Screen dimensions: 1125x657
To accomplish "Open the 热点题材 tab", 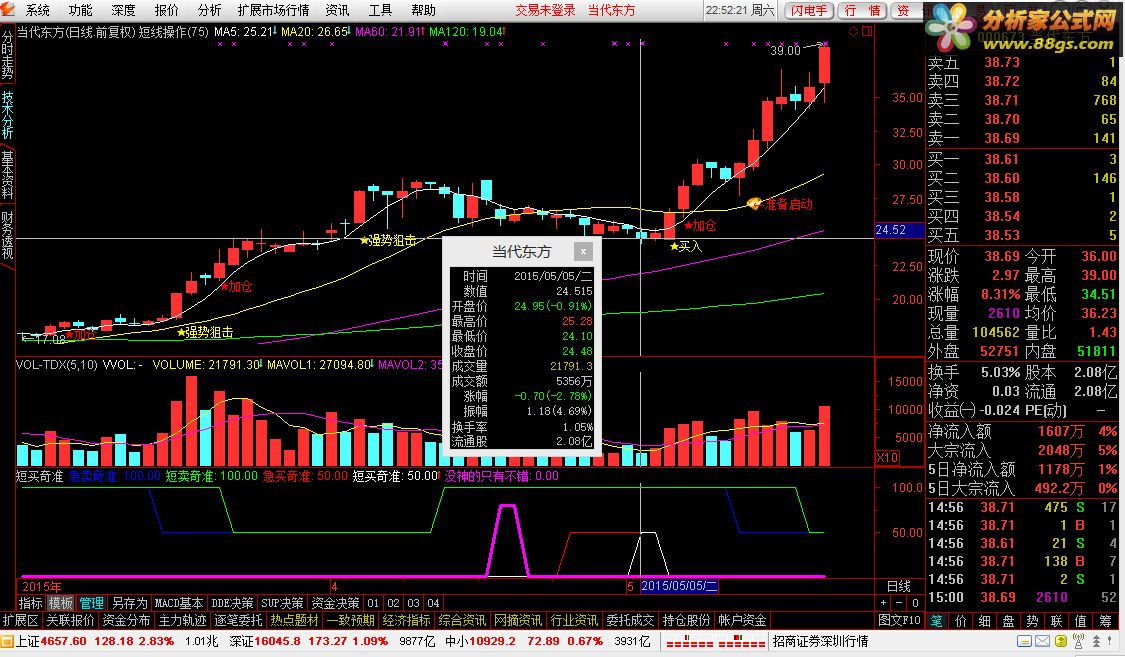I will 294,620.
